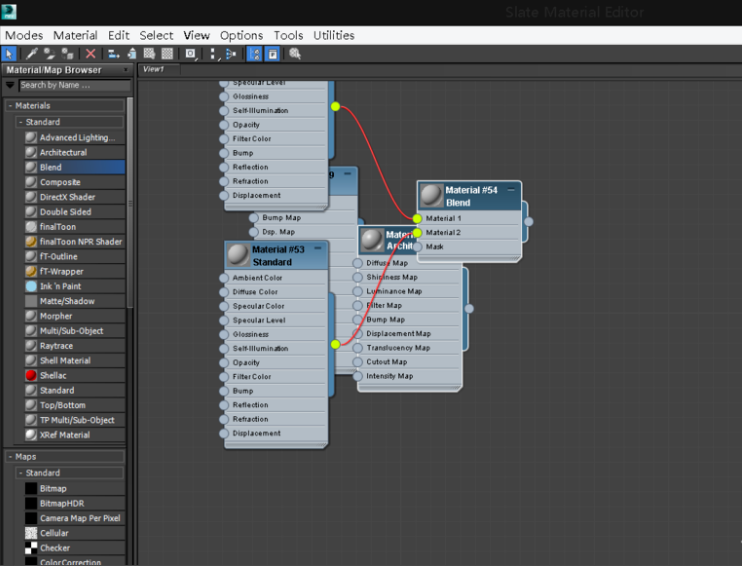The image size is (742, 566).
Task: Click the Material #54 preview sphere thumbnail
Action: coord(431,196)
